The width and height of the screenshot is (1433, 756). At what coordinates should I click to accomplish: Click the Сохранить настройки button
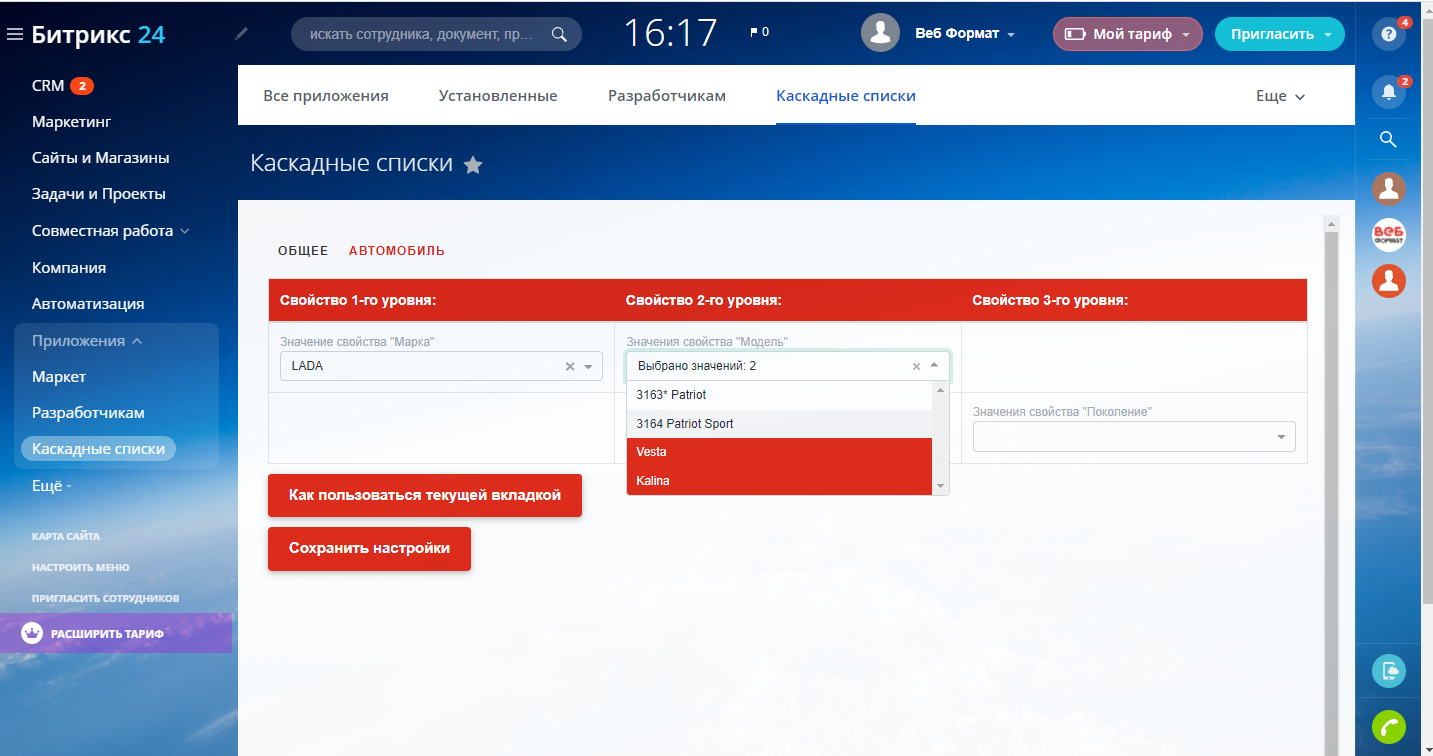point(369,549)
